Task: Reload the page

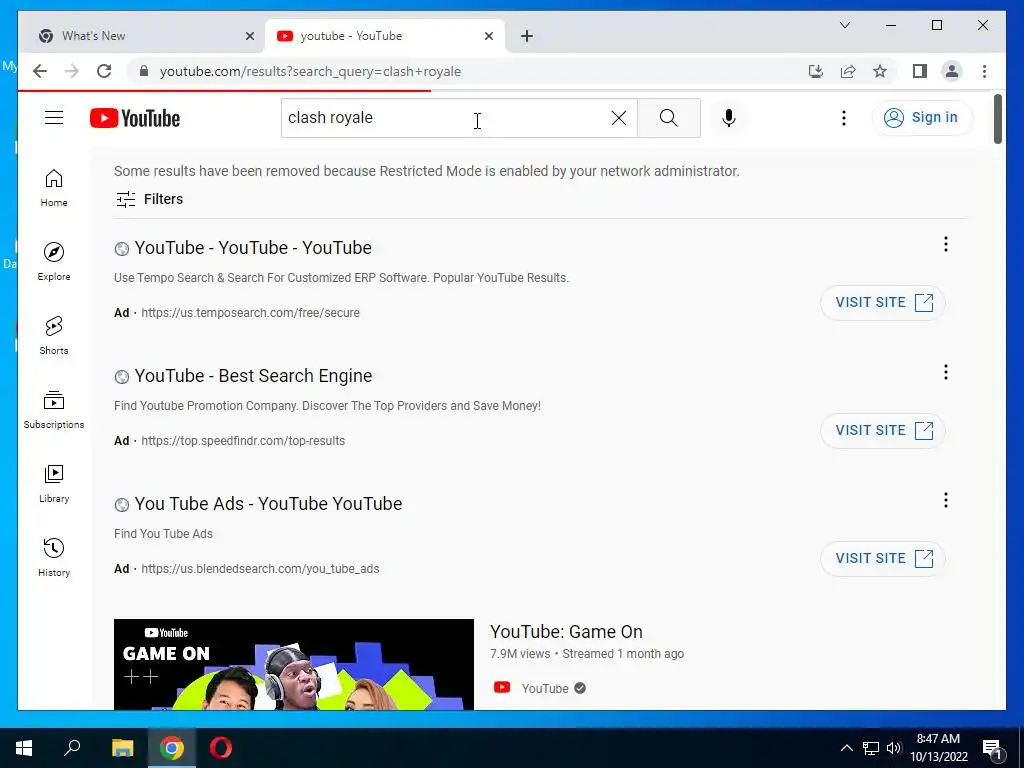Action: 104,71
